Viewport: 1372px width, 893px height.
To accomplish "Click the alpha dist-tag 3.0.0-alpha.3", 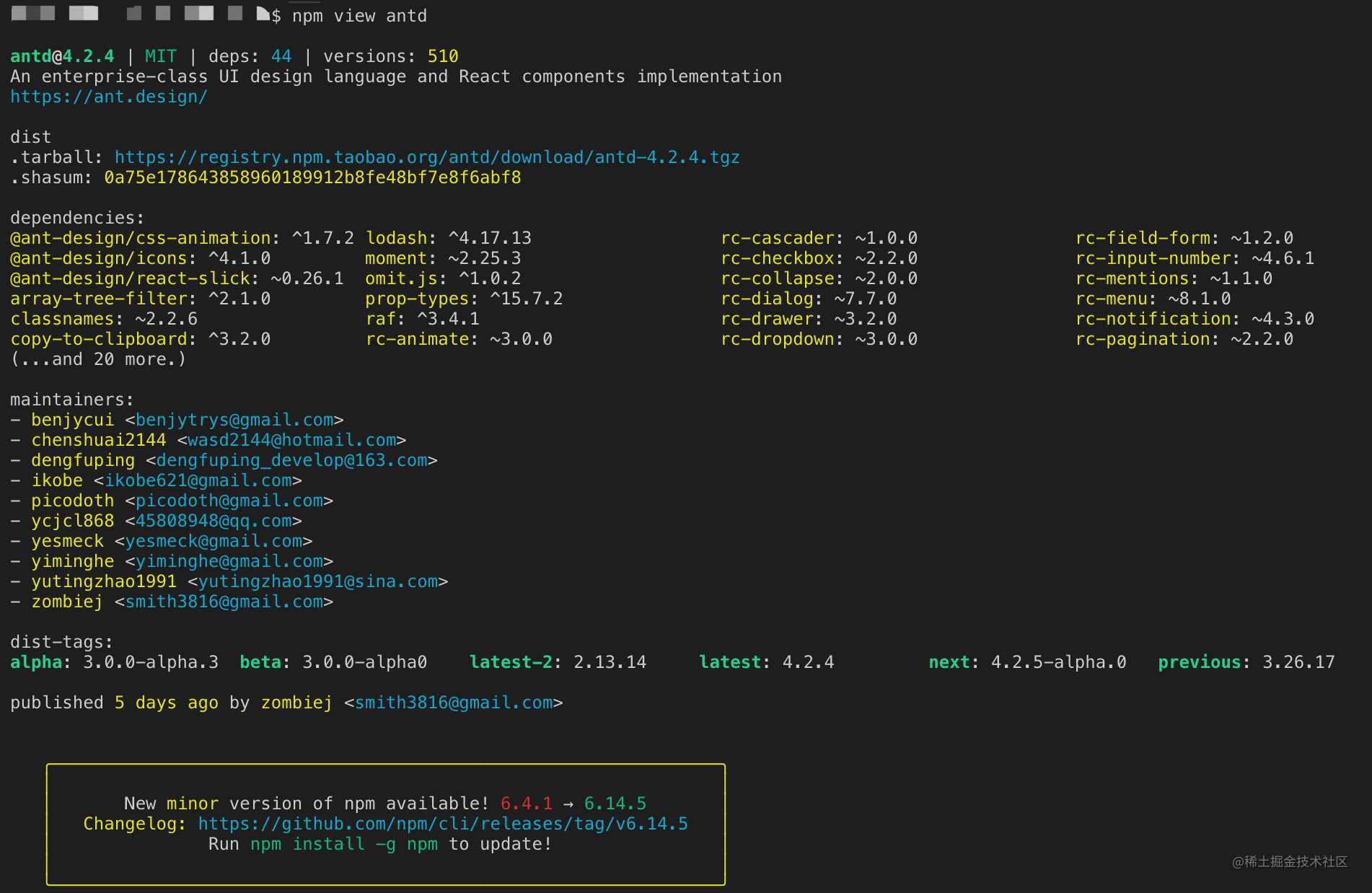I will [x=114, y=662].
